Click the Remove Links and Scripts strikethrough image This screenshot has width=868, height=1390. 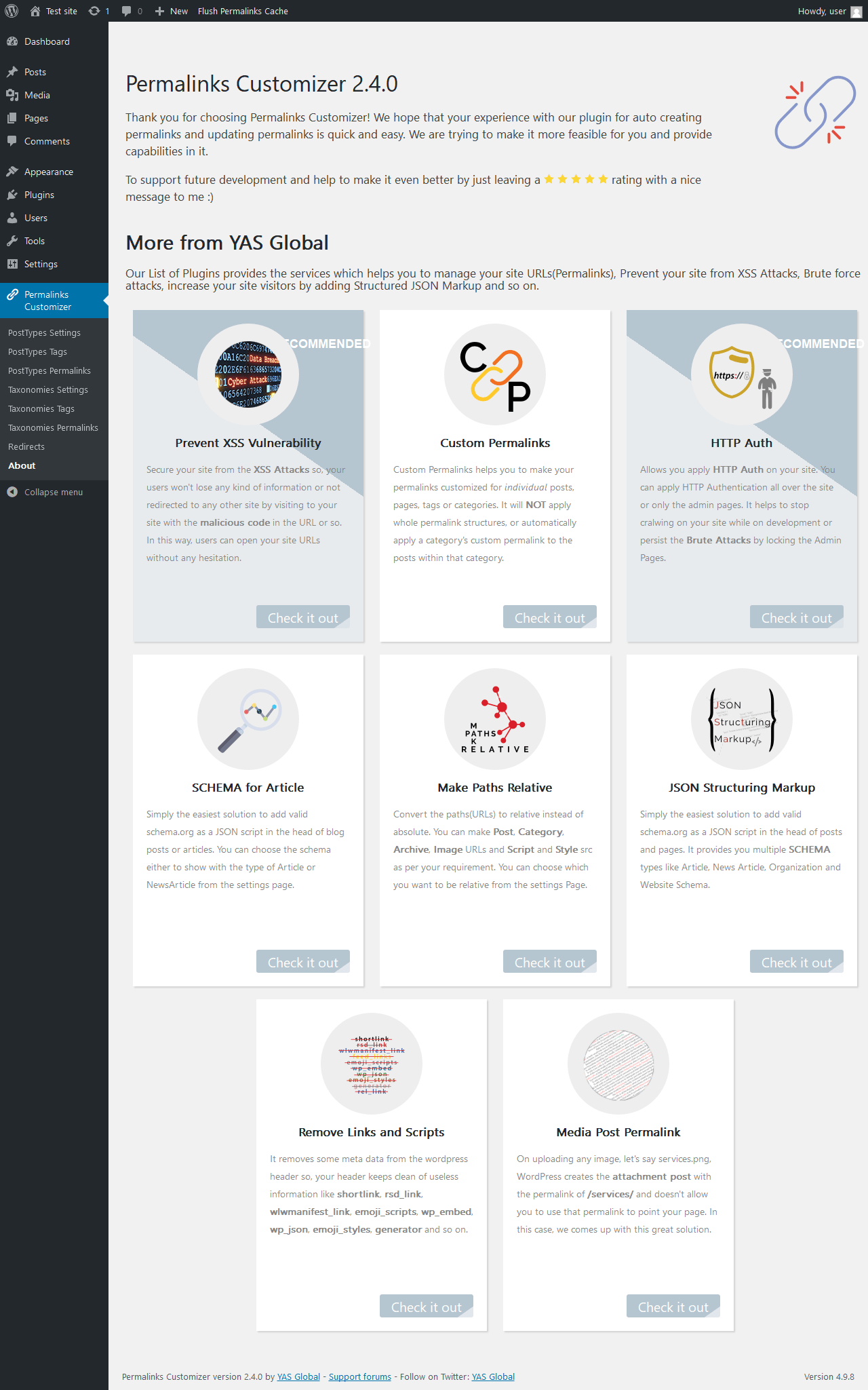(372, 1064)
